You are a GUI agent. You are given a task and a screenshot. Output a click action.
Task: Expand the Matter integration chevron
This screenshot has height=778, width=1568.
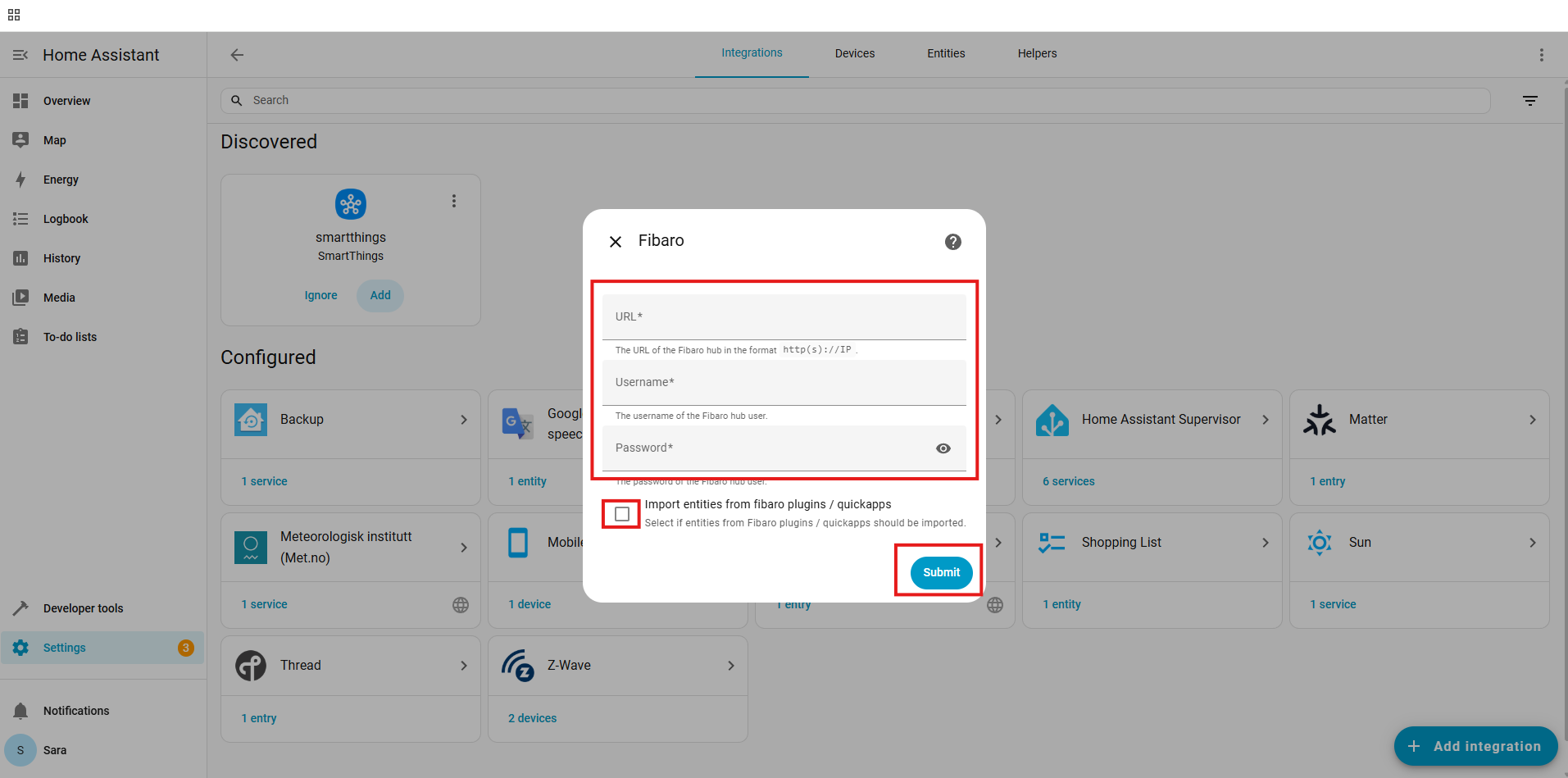click(1533, 420)
